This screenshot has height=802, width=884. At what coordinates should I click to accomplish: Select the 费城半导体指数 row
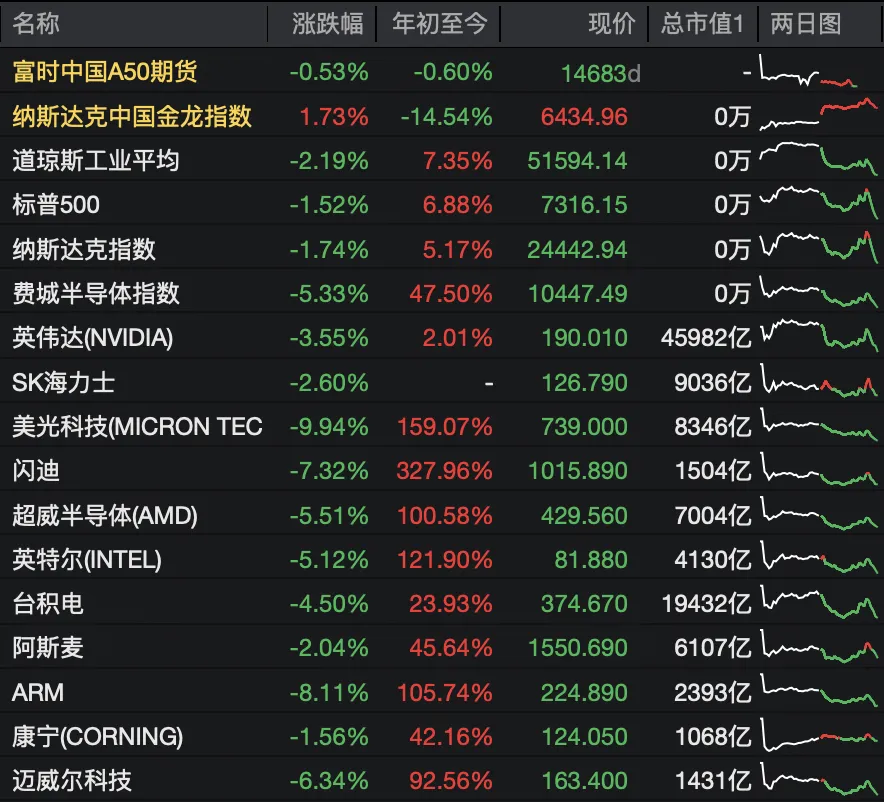(442, 293)
